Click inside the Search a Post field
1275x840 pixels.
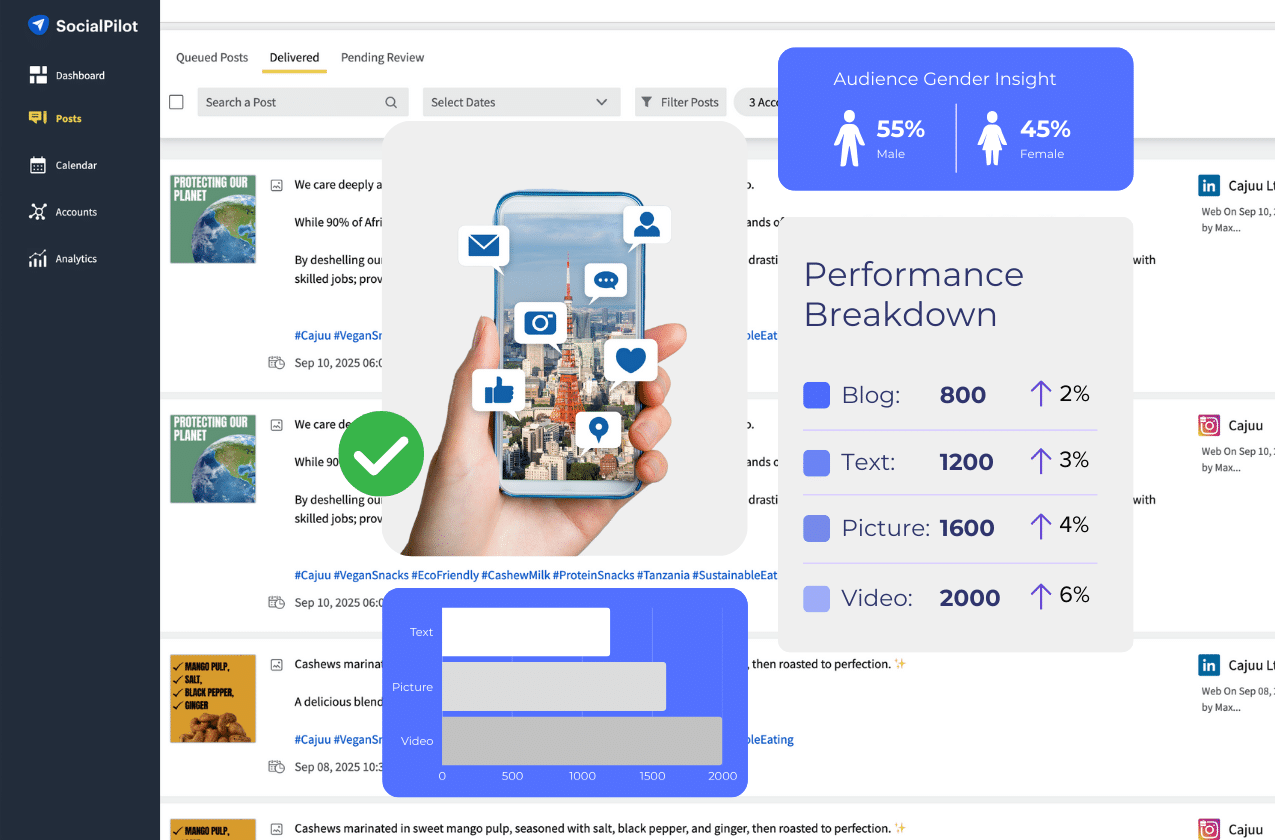[x=290, y=102]
